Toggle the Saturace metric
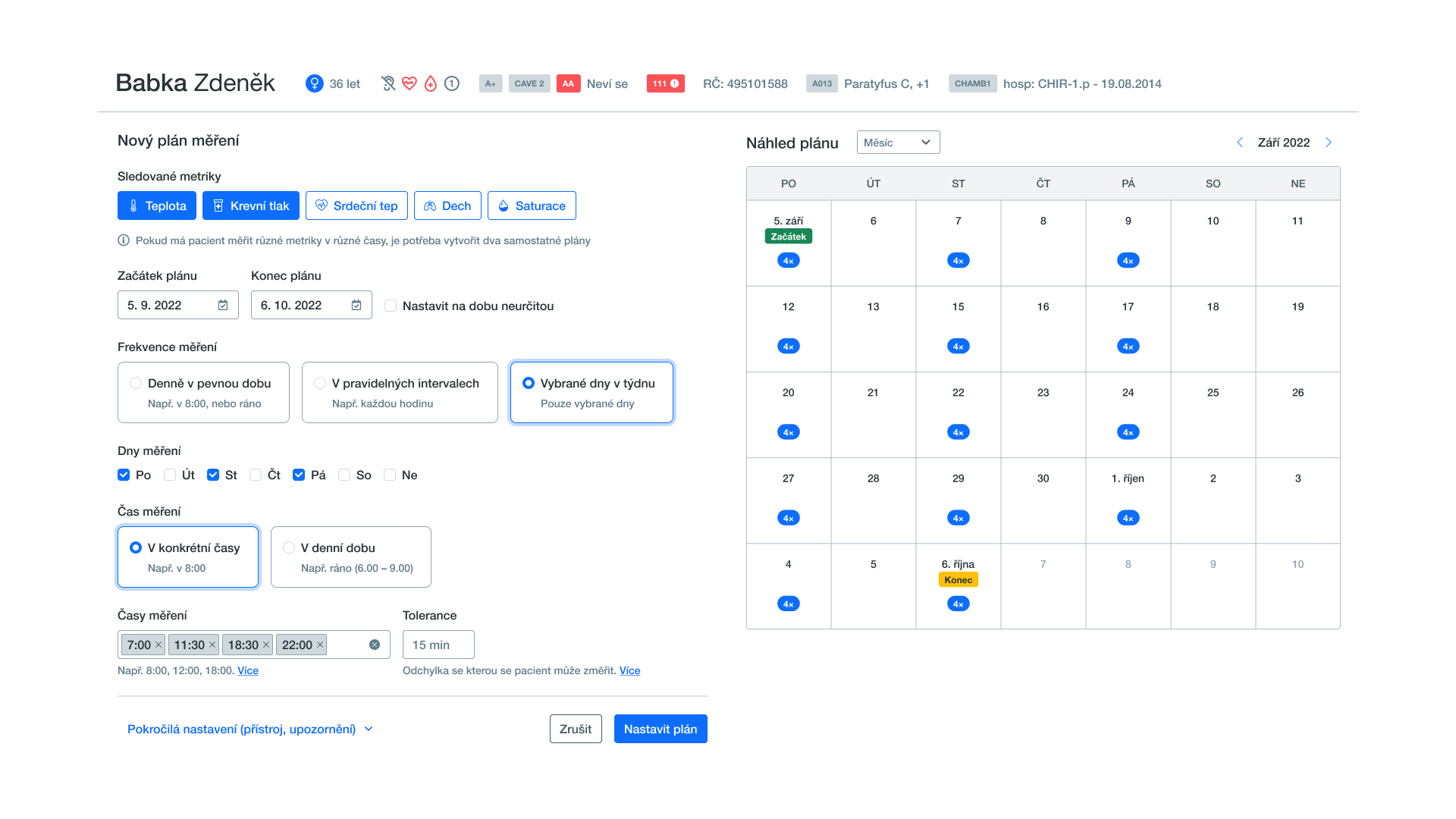Screen dimensions: 1456x819 [x=532, y=206]
